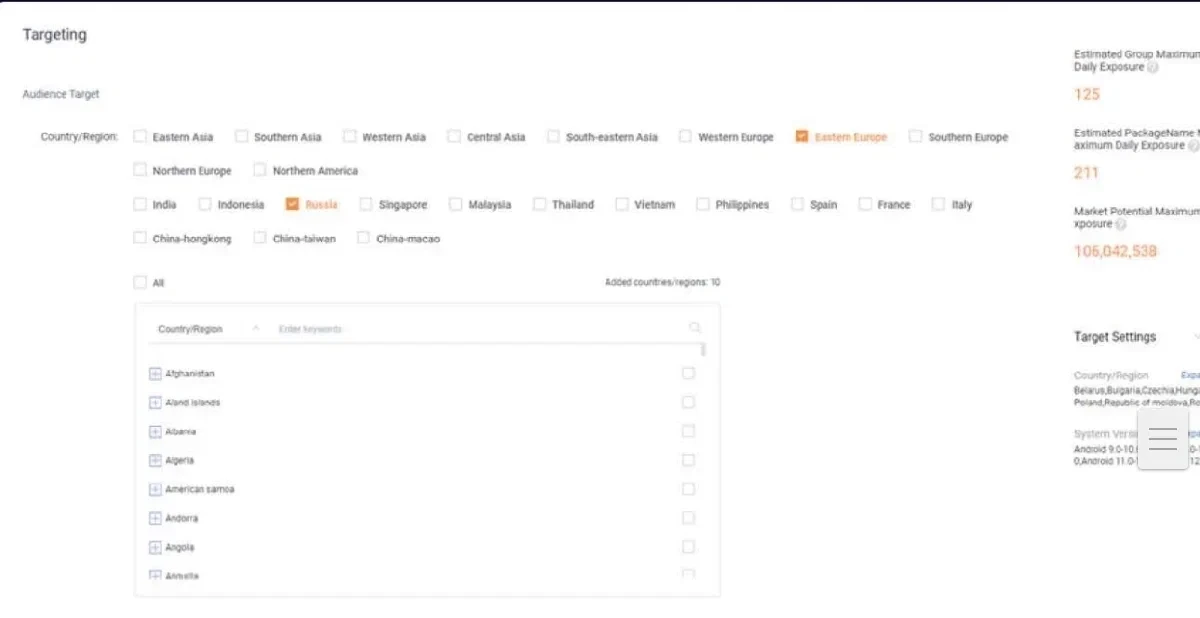This screenshot has height=618, width=1200.
Task: Check the All countries checkbox
Action: [140, 283]
